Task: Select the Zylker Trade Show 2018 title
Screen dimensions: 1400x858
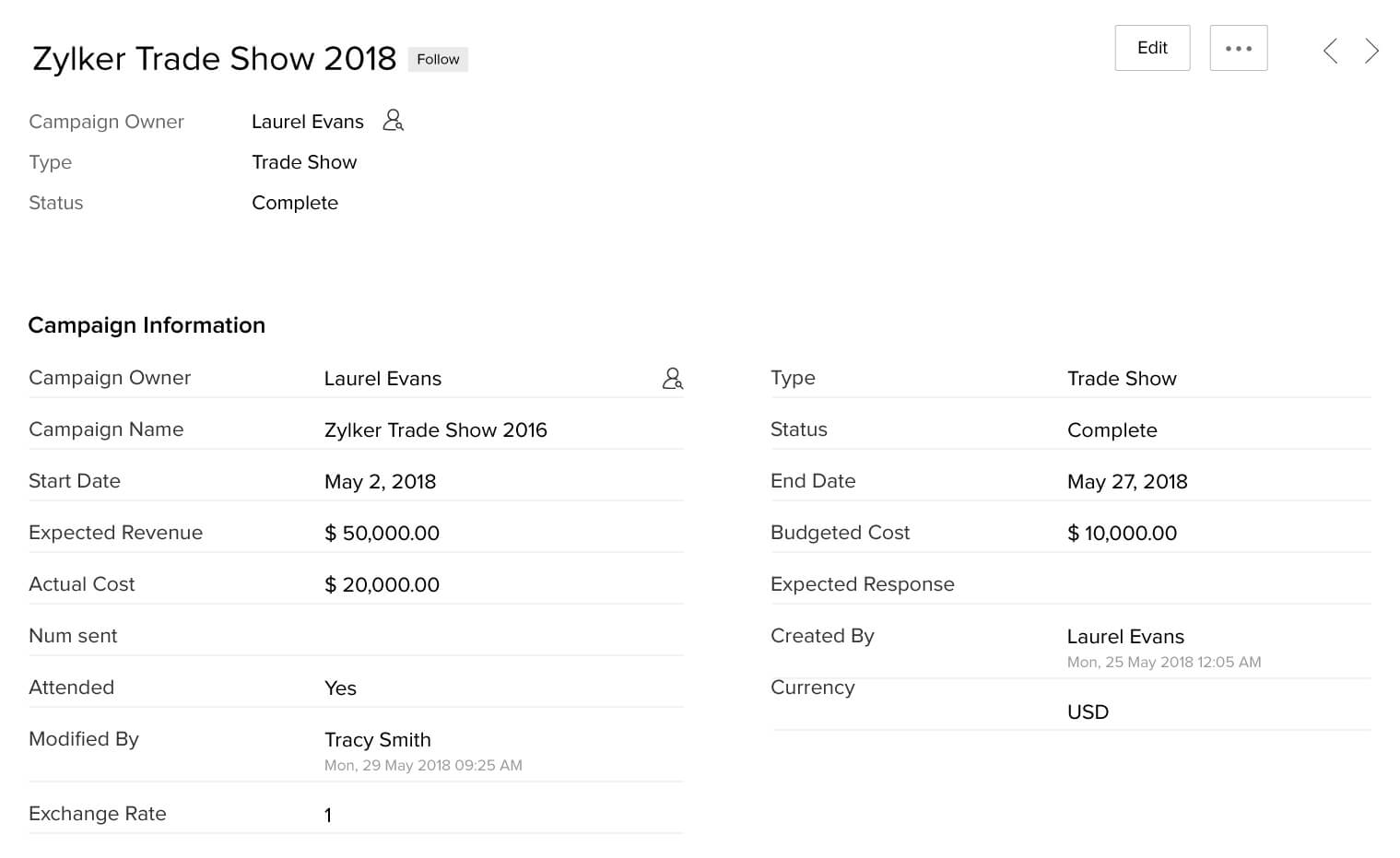Action: click(214, 59)
